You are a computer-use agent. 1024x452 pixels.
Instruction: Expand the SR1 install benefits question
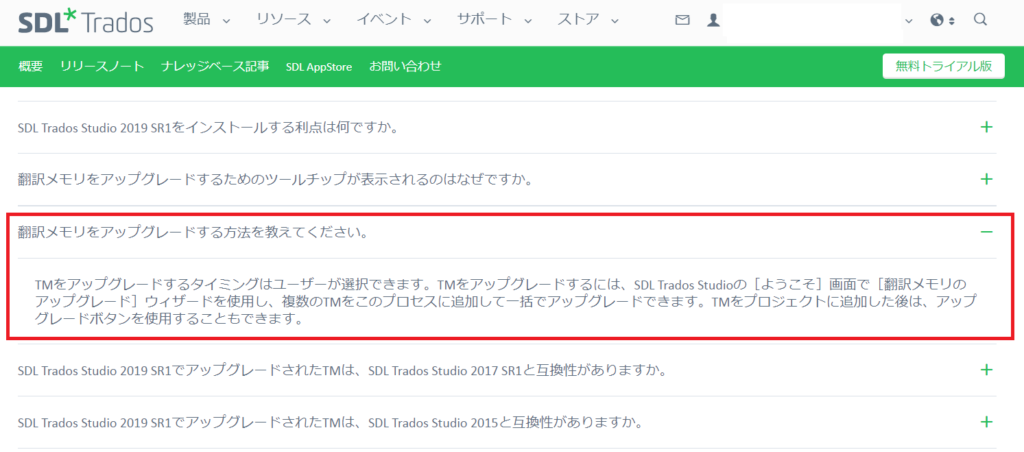986,127
